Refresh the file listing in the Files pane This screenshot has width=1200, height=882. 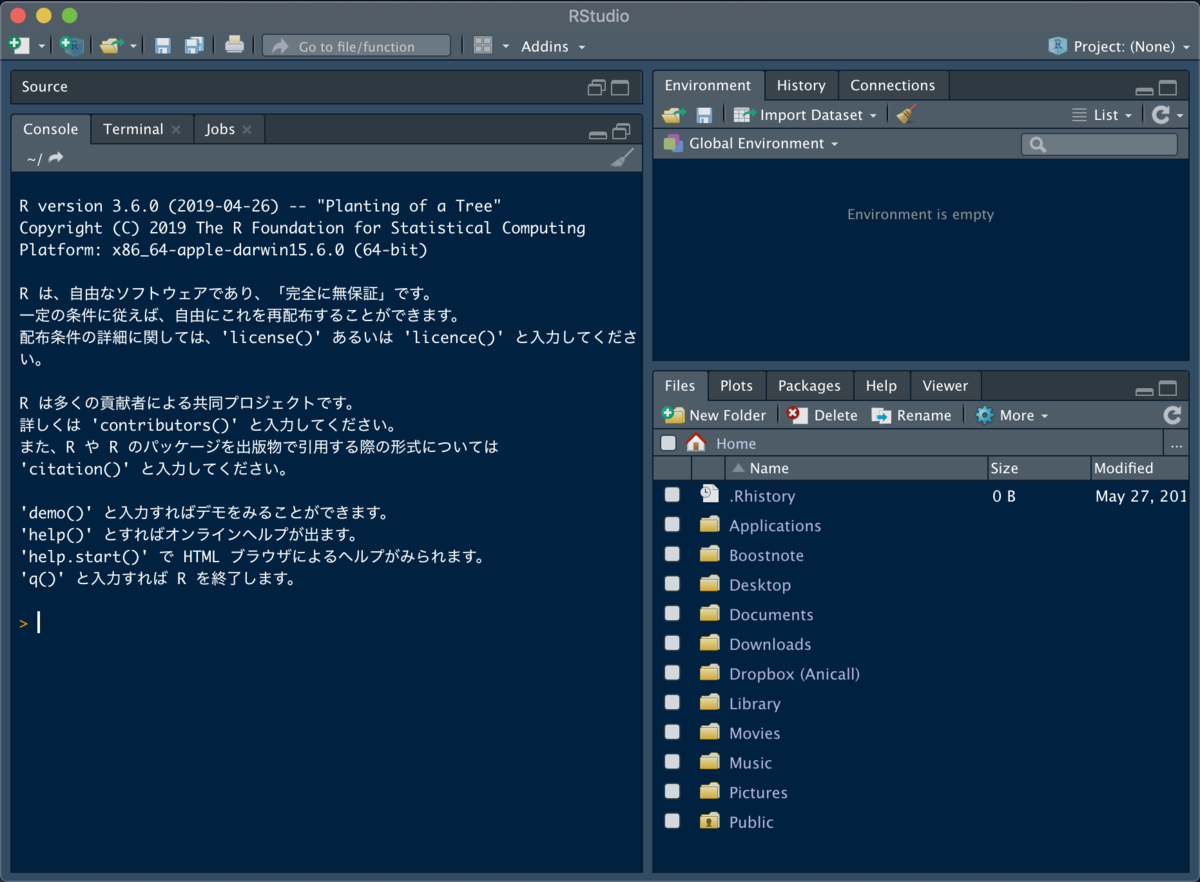1171,415
